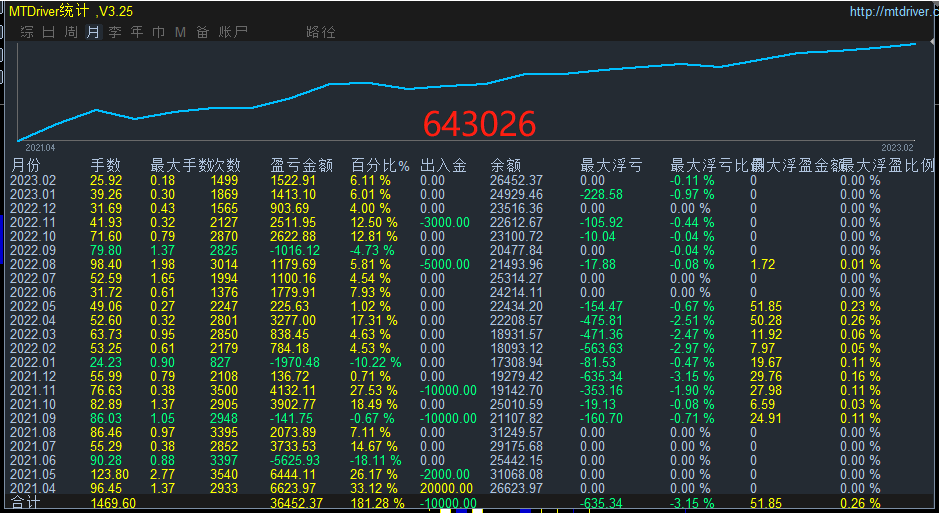The image size is (939, 513).
Task: Click the 路径 path button
Action: (x=320, y=32)
